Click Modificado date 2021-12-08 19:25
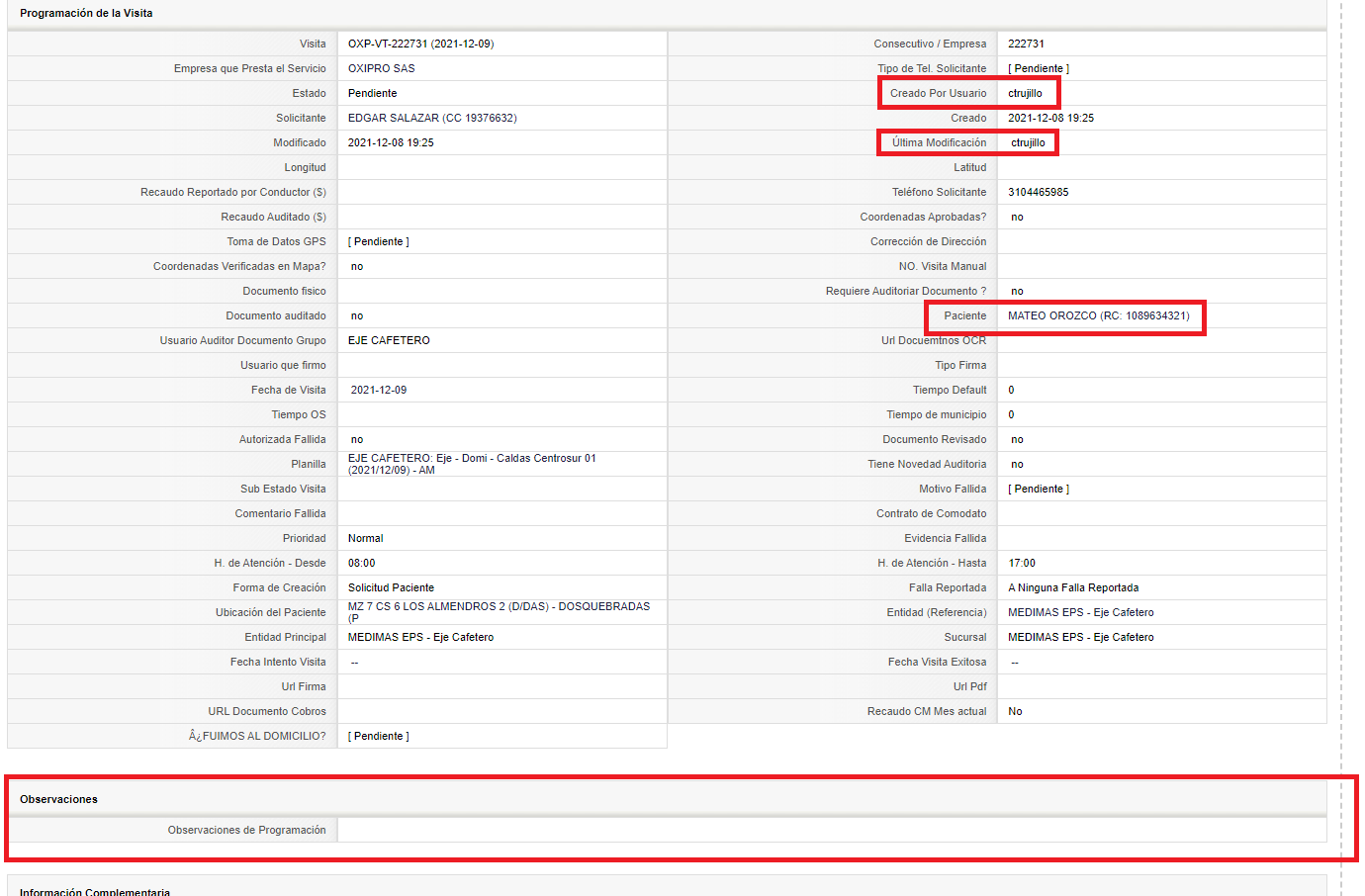 (x=391, y=142)
